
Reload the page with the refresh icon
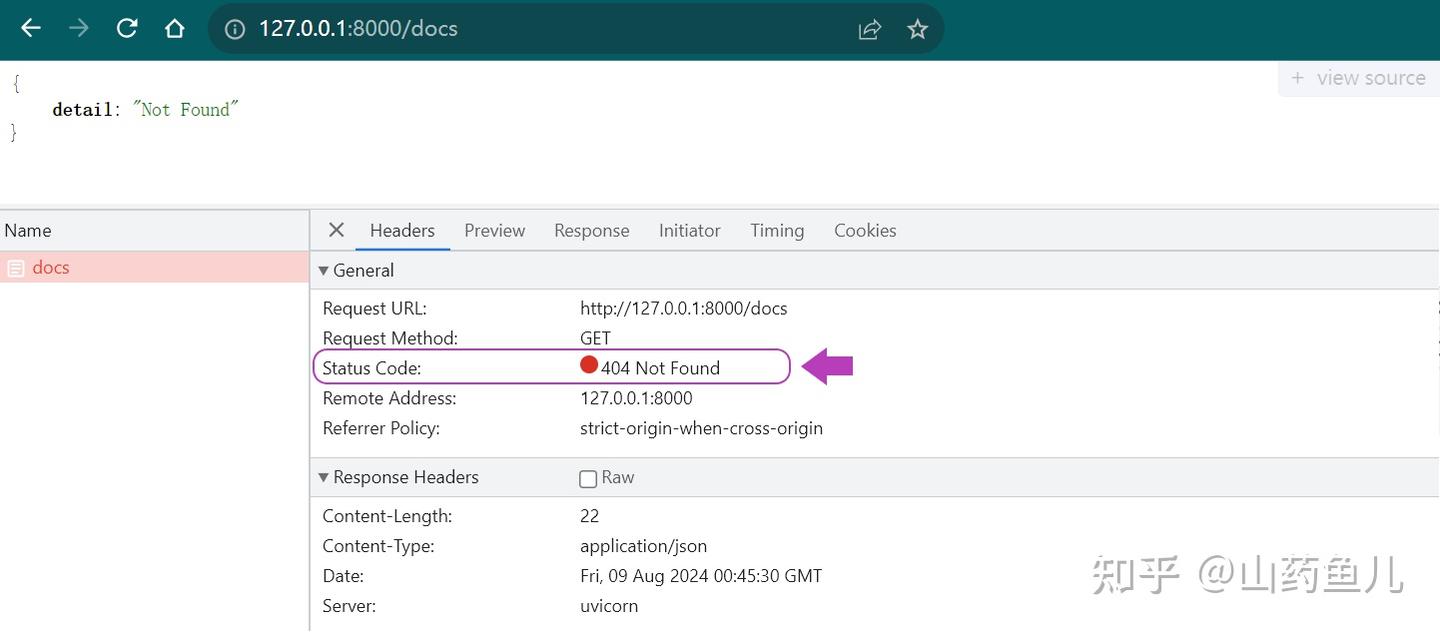tap(127, 28)
